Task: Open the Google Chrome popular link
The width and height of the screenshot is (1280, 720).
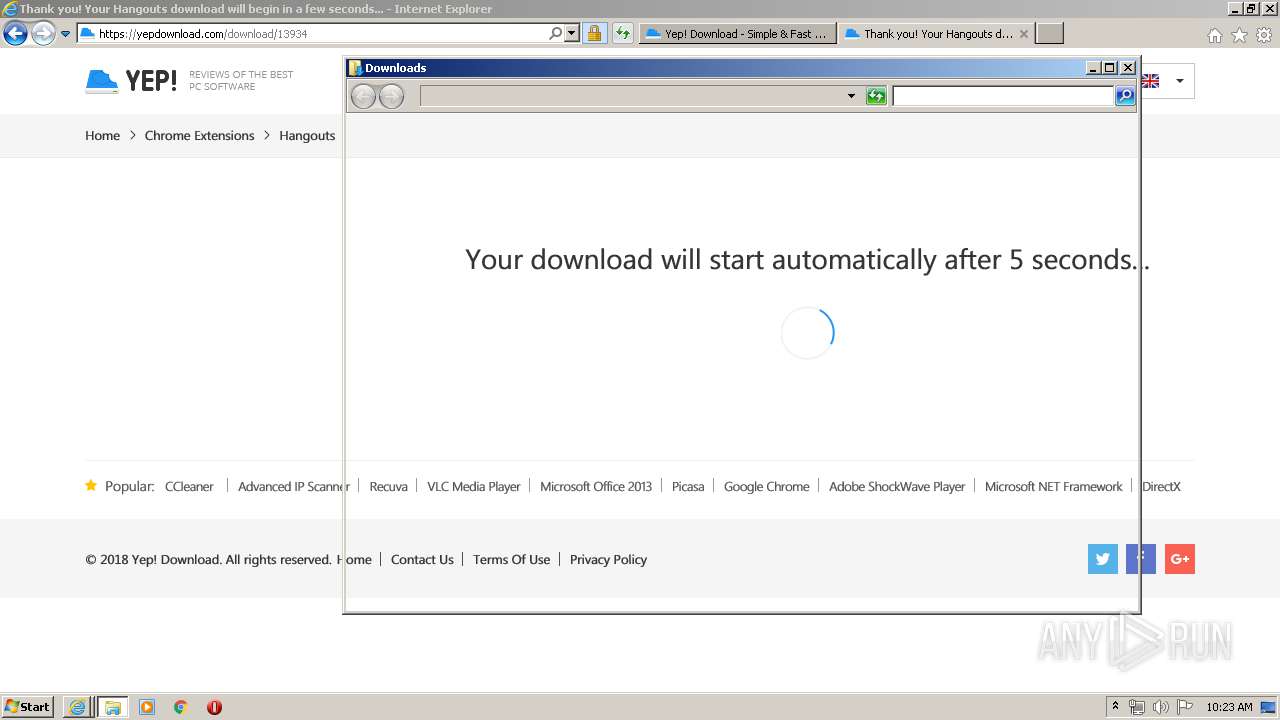Action: tap(766, 486)
